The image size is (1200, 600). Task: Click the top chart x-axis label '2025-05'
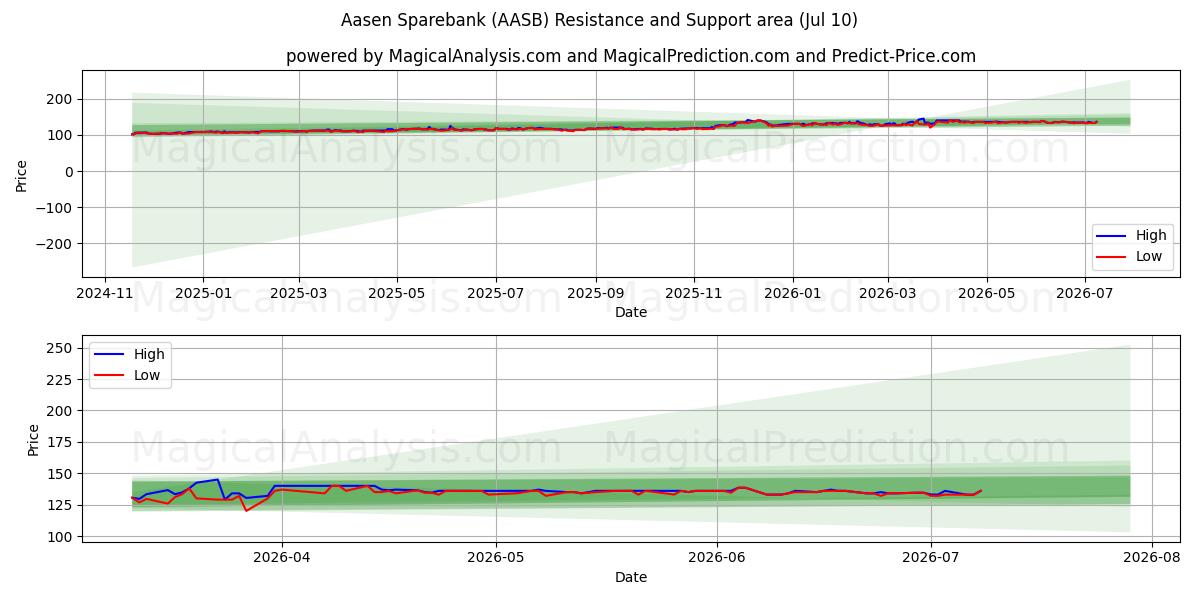click(x=397, y=295)
